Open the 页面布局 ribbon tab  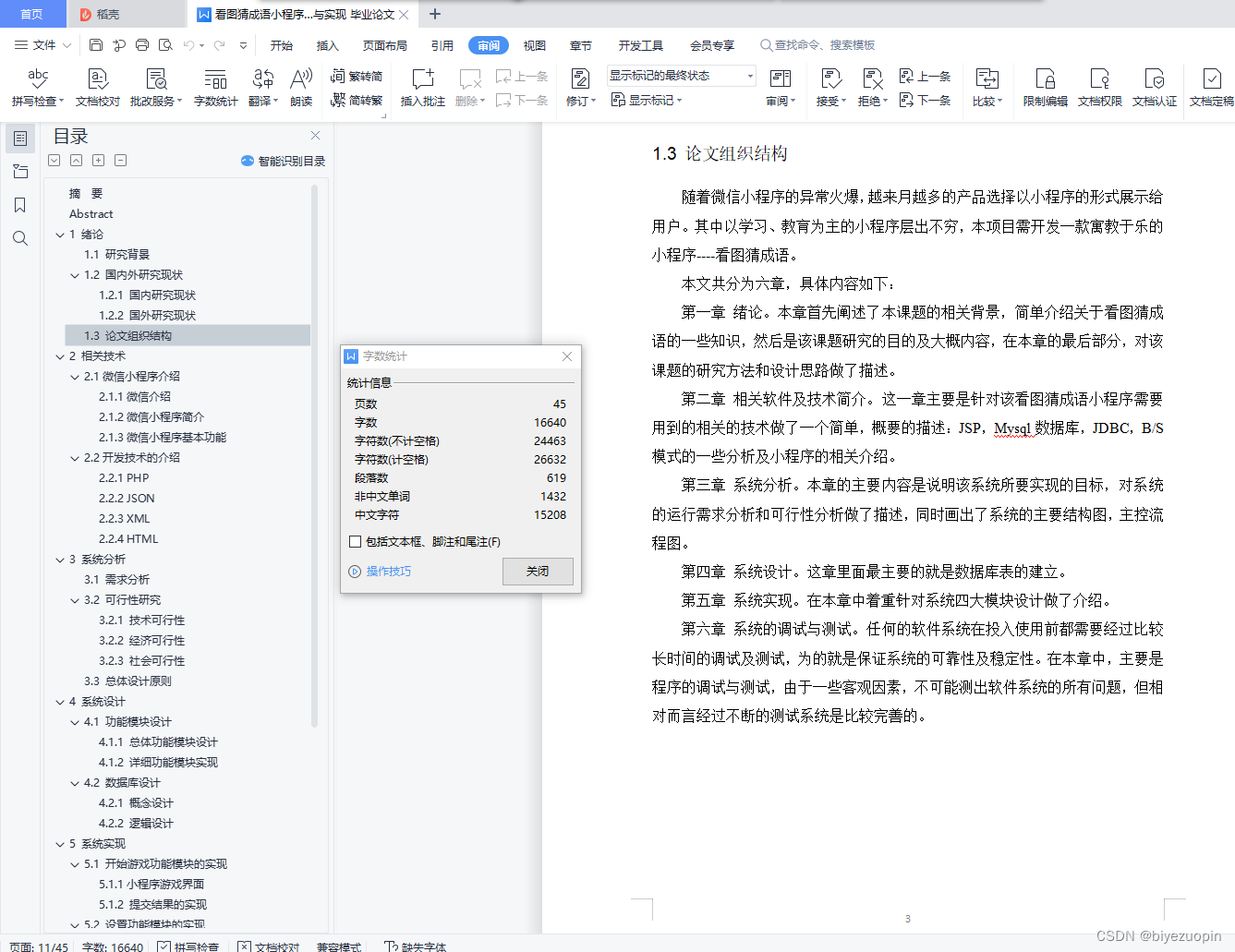coord(384,45)
